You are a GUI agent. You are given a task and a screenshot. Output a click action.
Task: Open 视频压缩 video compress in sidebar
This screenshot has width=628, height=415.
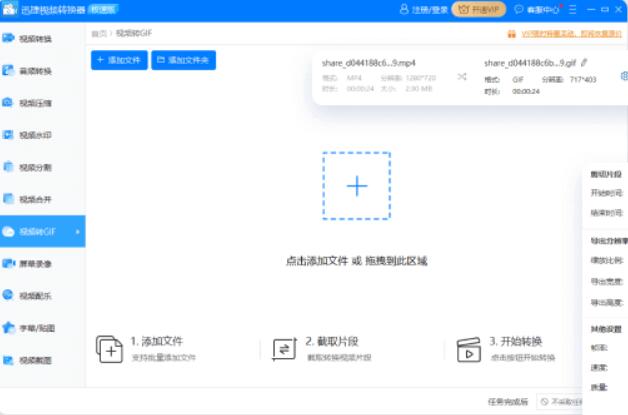click(x=42, y=103)
